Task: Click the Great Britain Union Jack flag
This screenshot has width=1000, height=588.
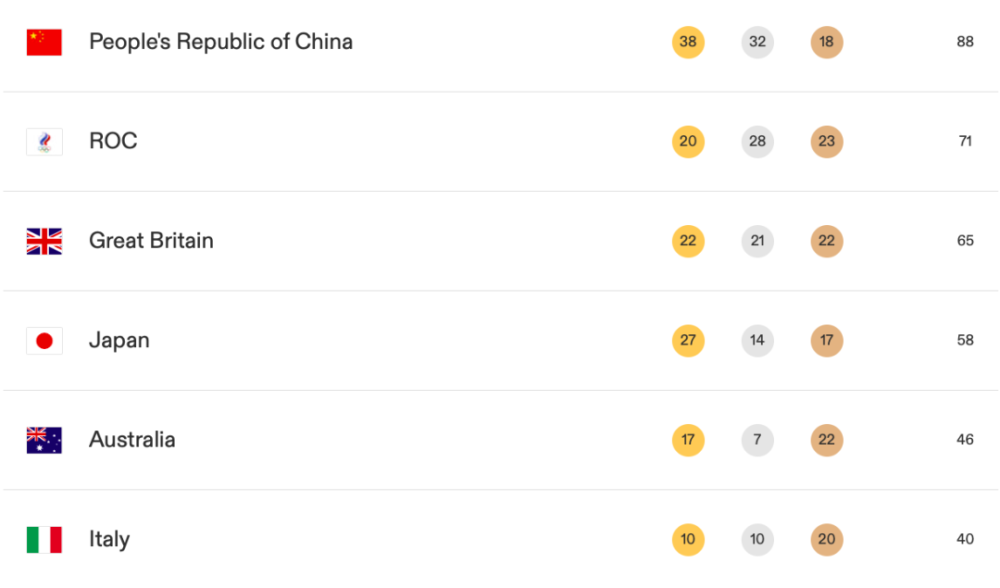Action: tap(44, 241)
